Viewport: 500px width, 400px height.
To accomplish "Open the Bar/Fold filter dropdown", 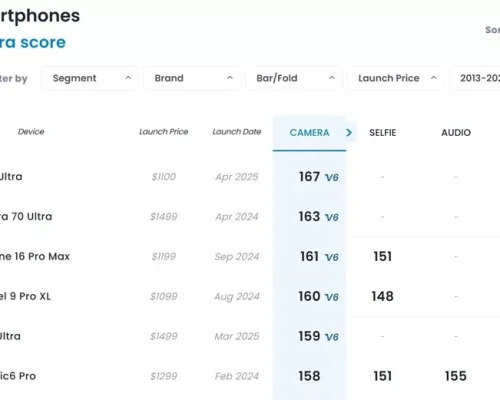I will coord(294,78).
